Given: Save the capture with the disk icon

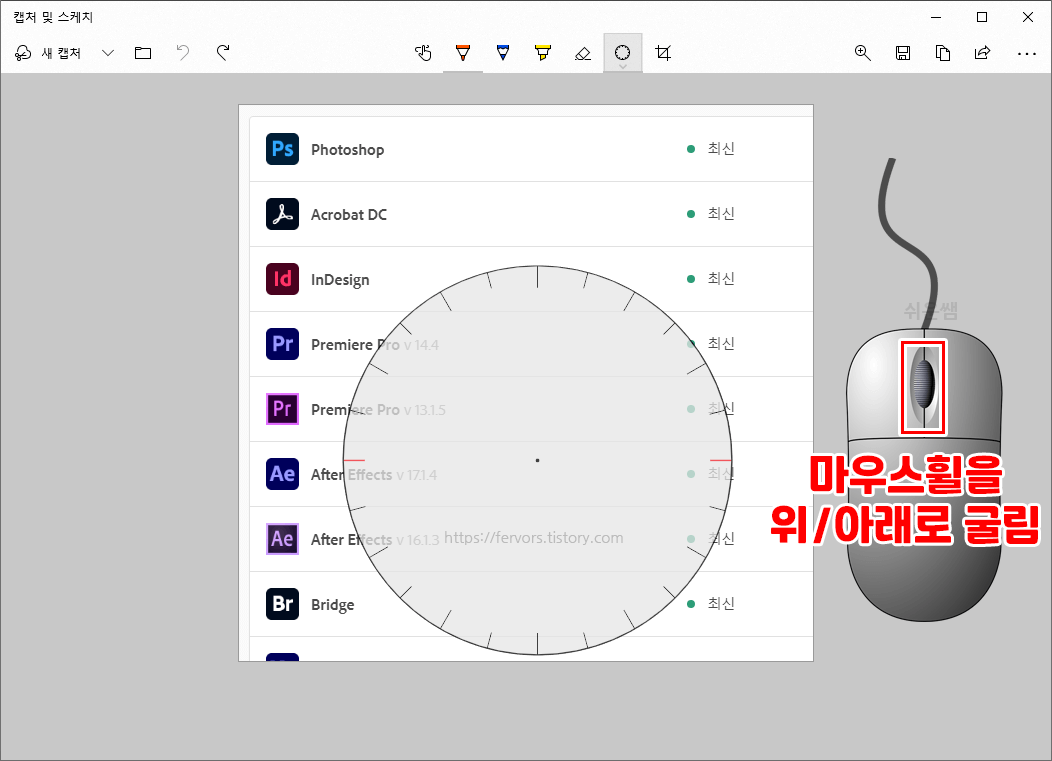Looking at the screenshot, I should point(903,53).
